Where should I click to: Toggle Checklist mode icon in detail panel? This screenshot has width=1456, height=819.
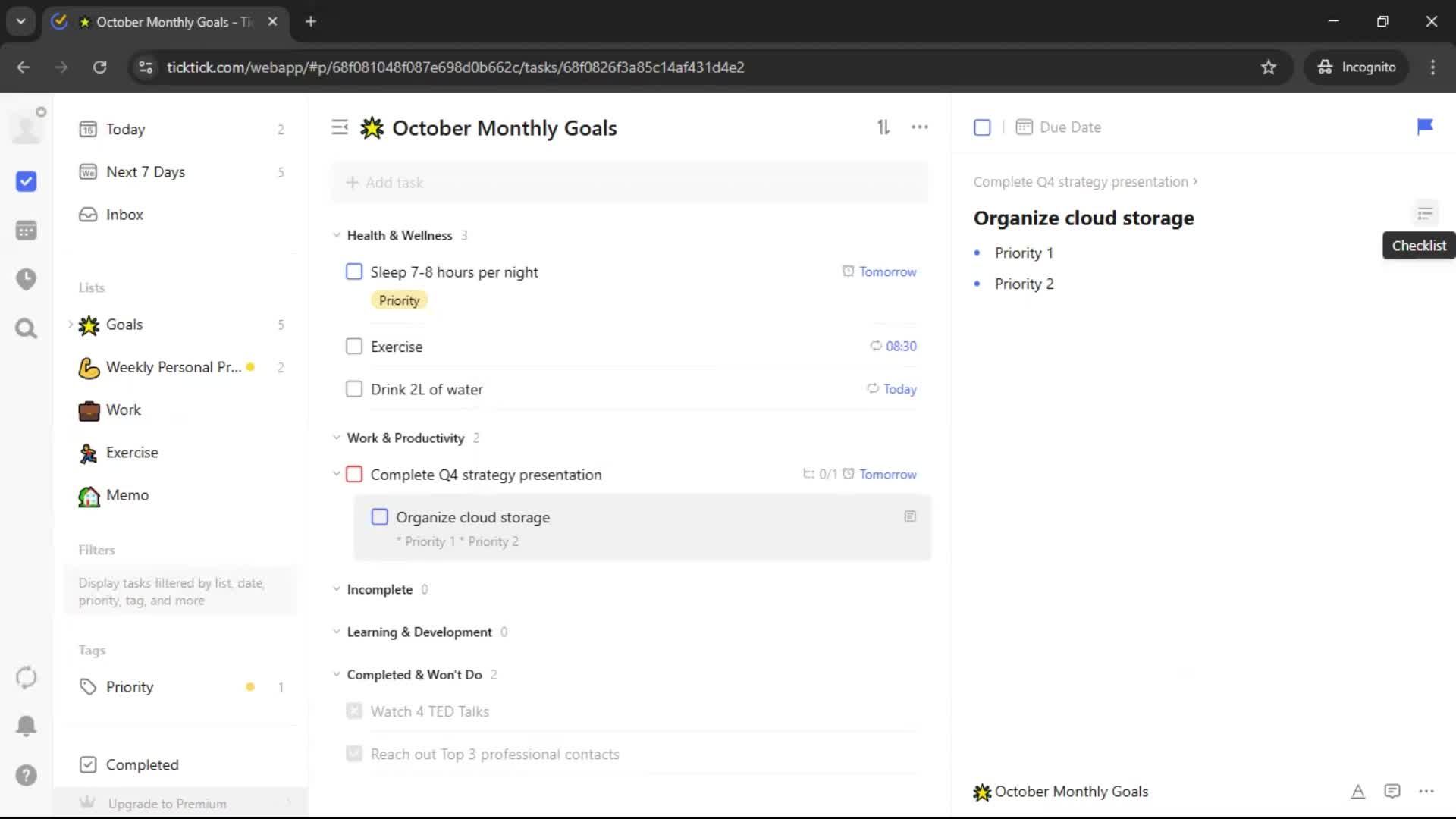click(x=1425, y=214)
